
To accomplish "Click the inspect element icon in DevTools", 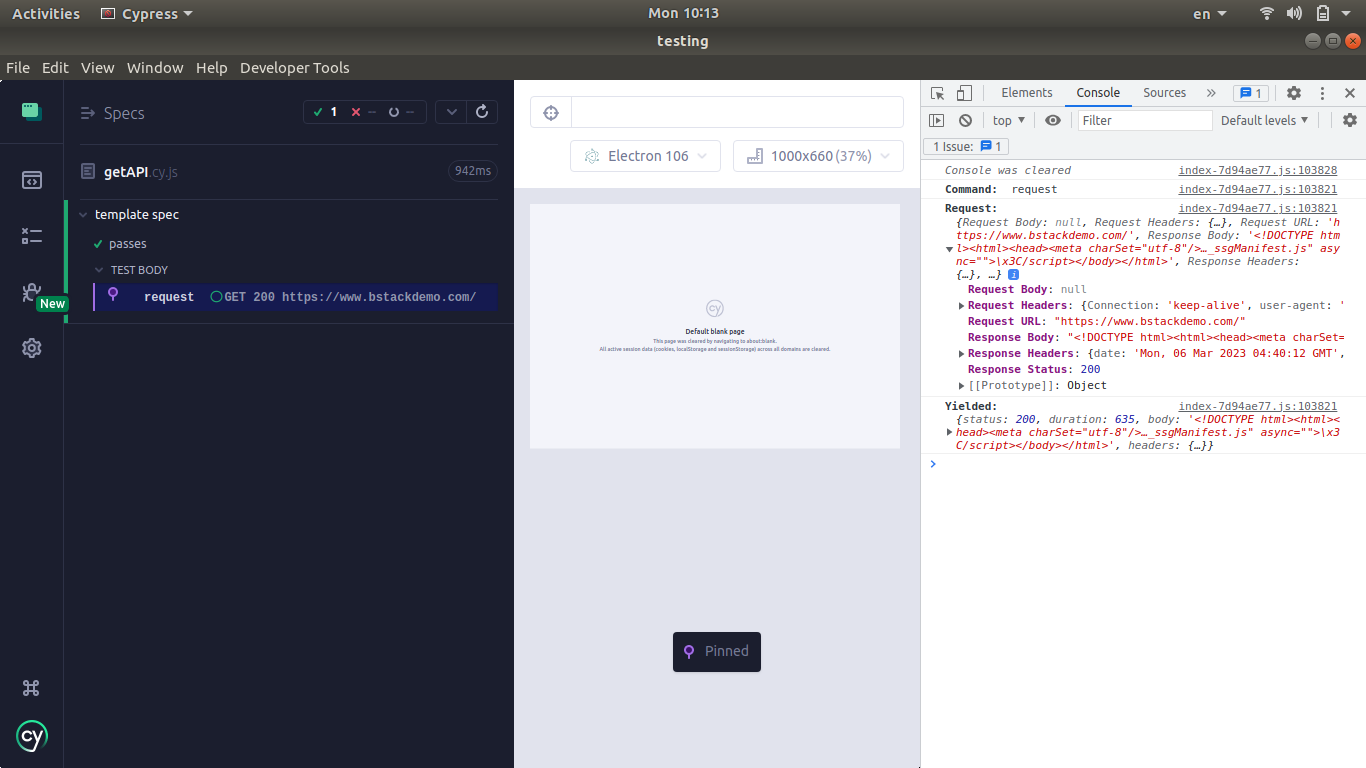I will point(936,92).
